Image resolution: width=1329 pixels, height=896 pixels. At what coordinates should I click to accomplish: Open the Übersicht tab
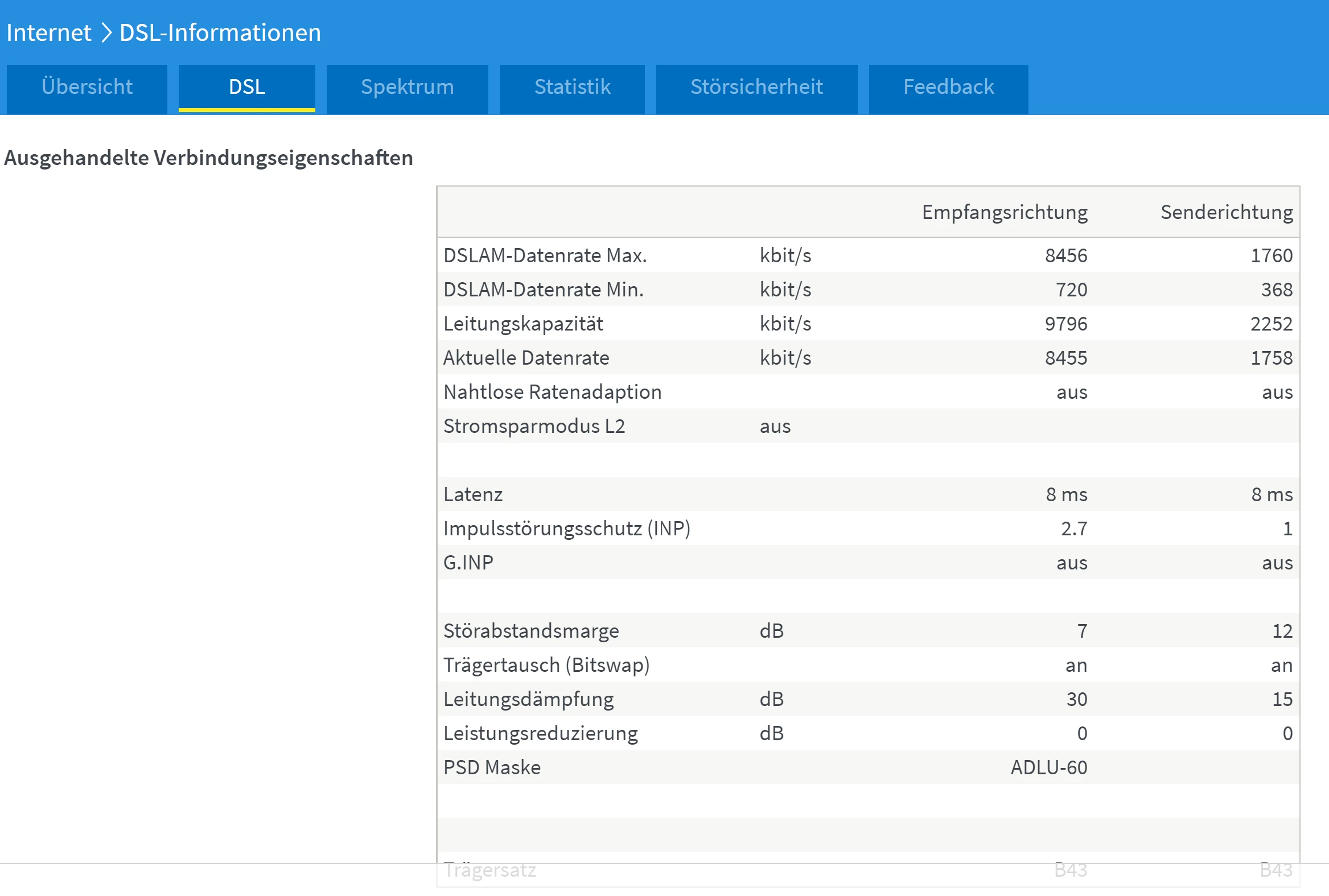tap(87, 88)
